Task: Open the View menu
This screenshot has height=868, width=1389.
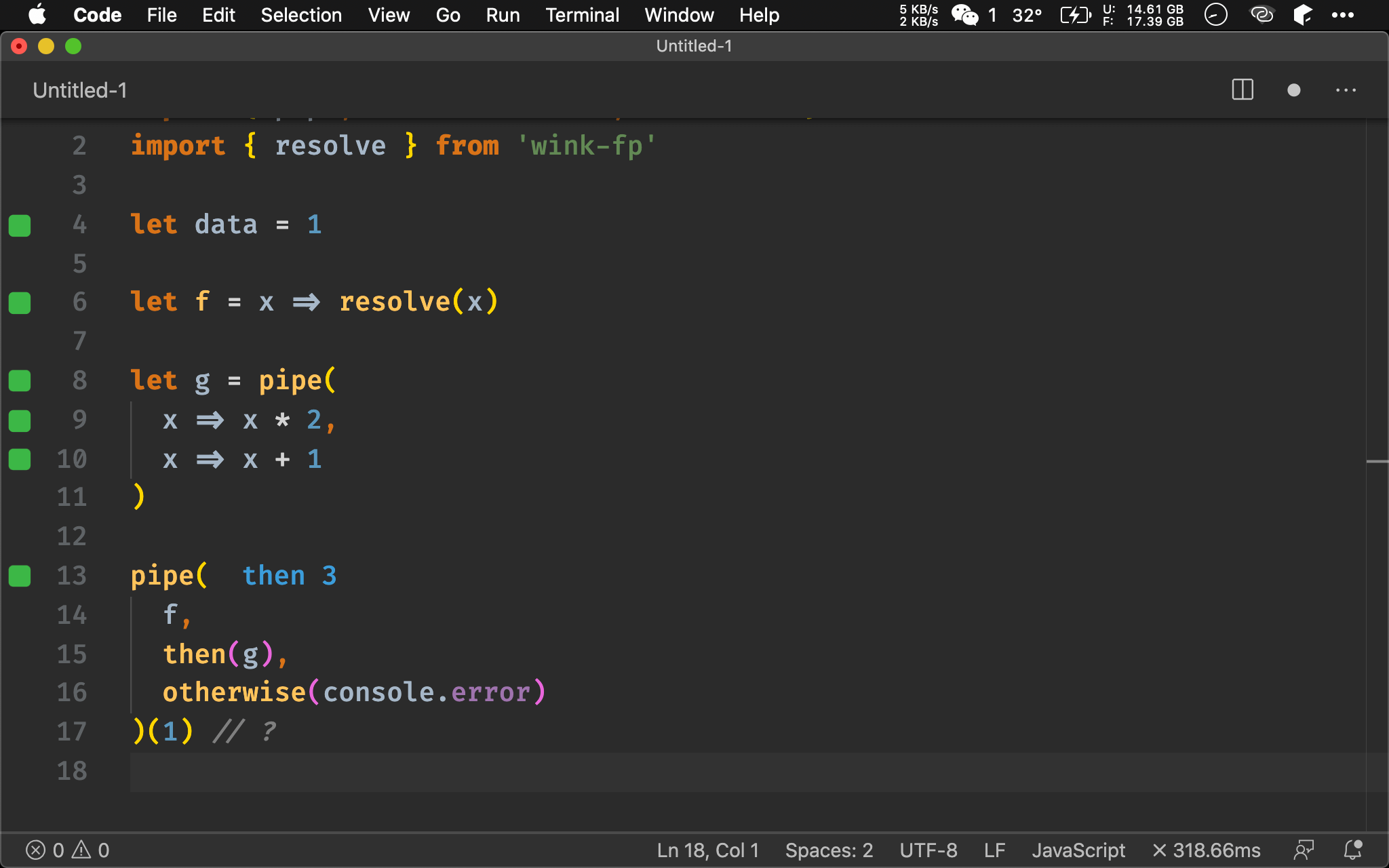Action: (389, 15)
